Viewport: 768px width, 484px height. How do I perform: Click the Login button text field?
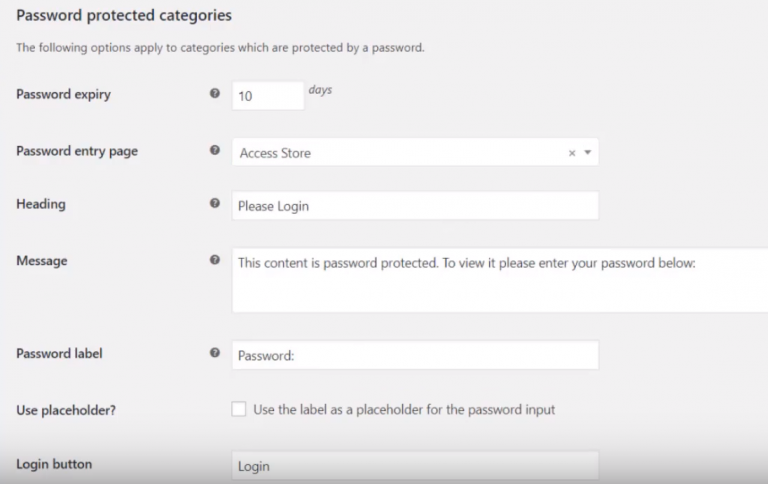pos(414,466)
